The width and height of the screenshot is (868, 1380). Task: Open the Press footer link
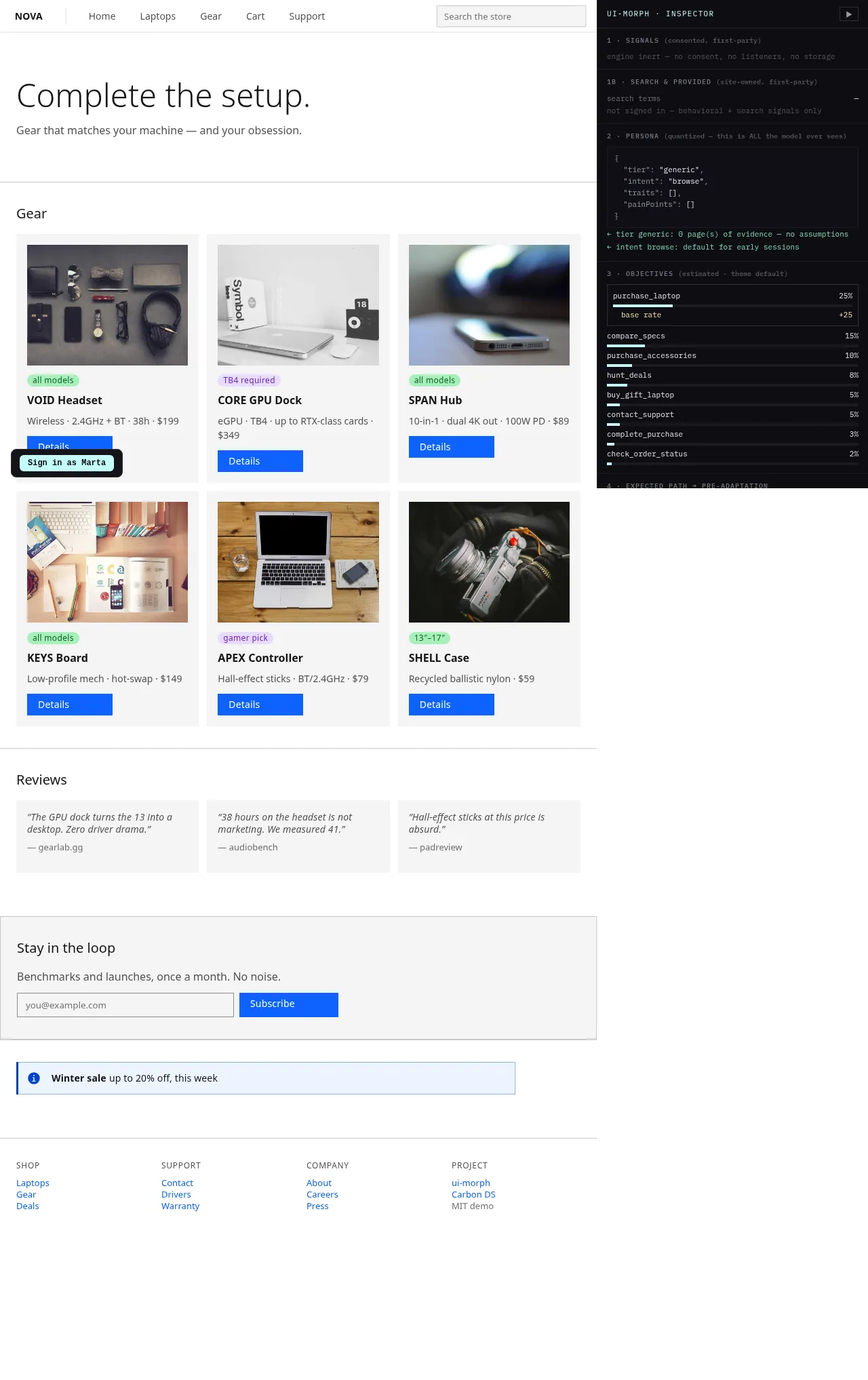pyautogui.click(x=317, y=1206)
